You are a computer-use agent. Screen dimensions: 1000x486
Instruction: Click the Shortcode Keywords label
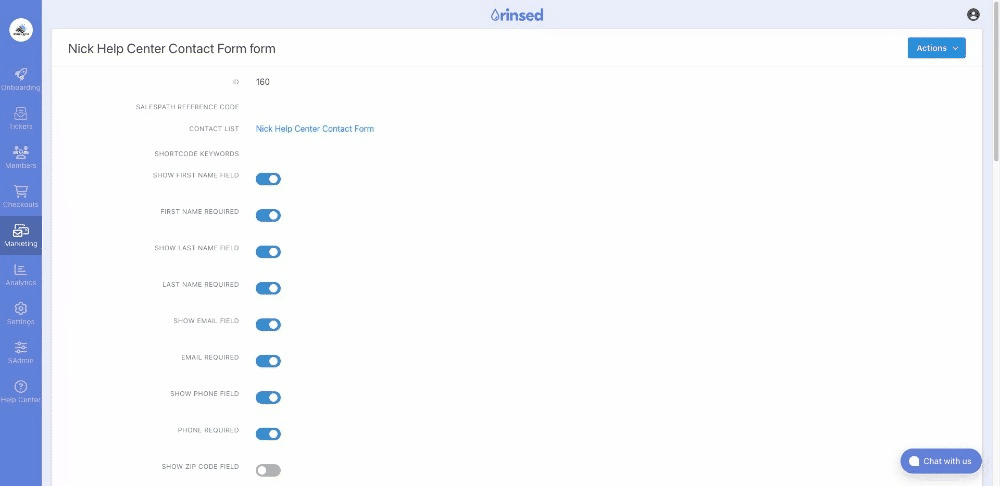[196, 154]
